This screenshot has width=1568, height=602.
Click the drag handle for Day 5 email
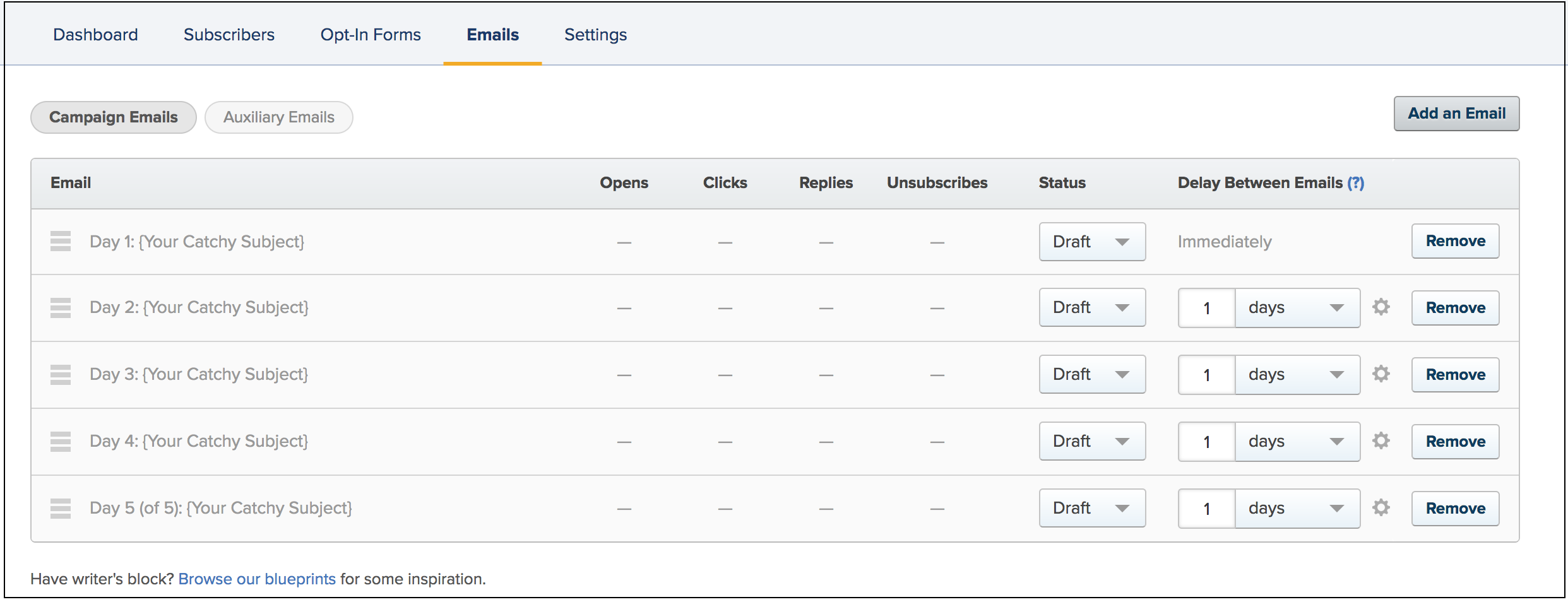pyautogui.click(x=61, y=509)
